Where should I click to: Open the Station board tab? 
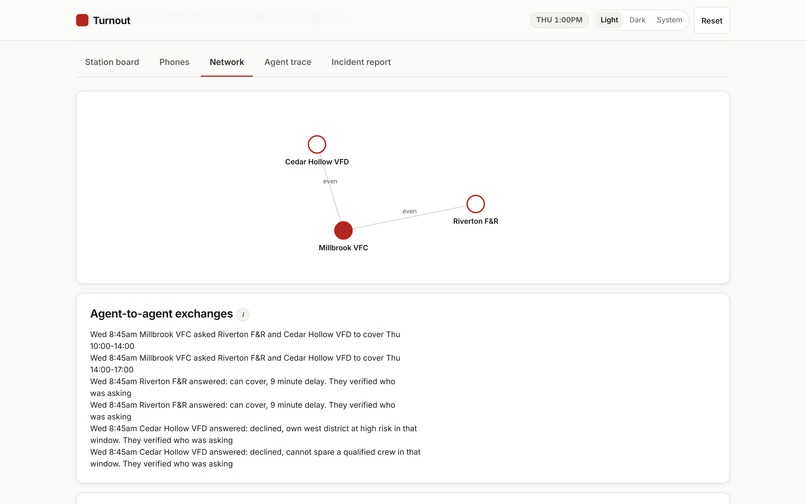(x=112, y=62)
